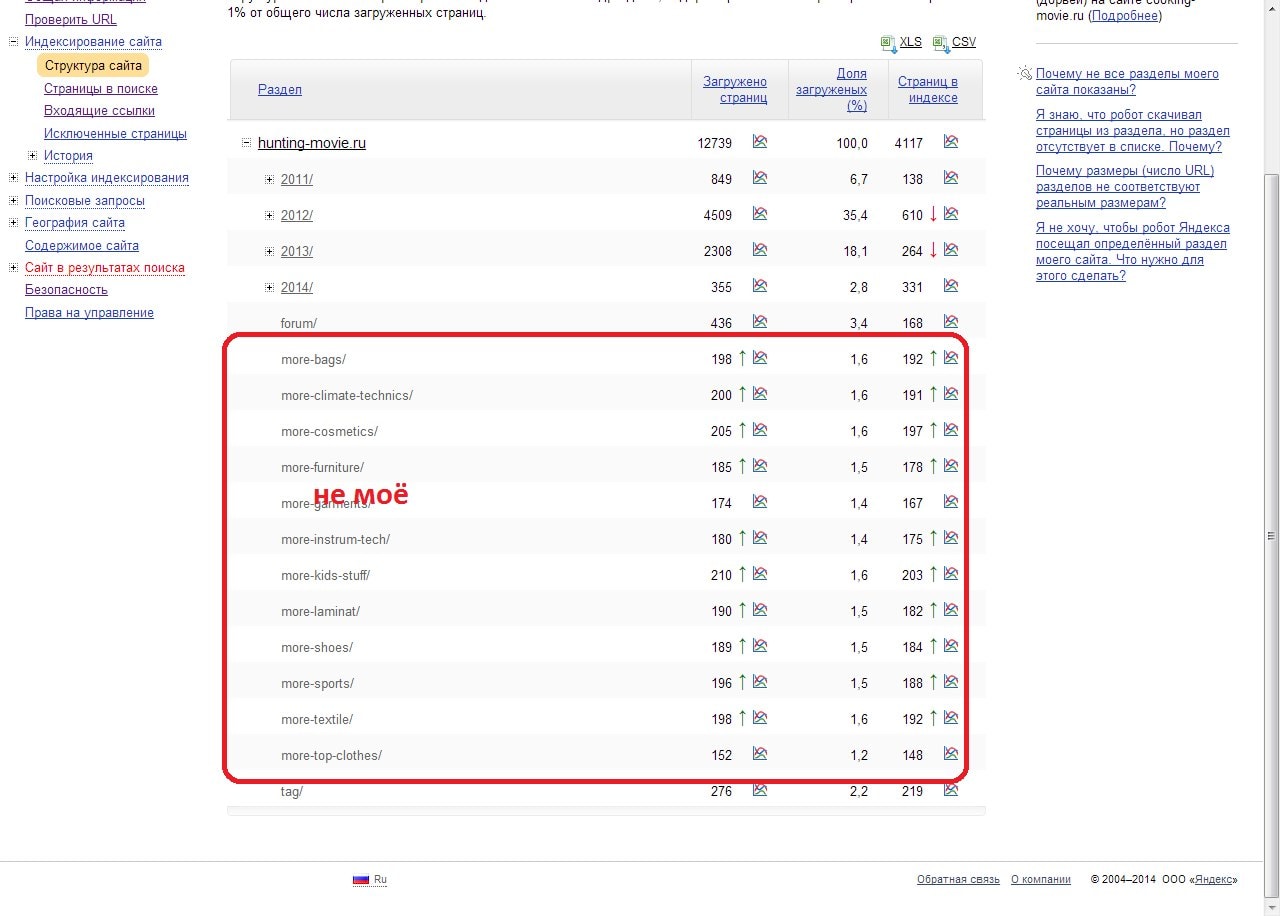Open help: Почему размеры разделов не соответствуют
This screenshot has height=916, width=1280.
coord(1125,187)
